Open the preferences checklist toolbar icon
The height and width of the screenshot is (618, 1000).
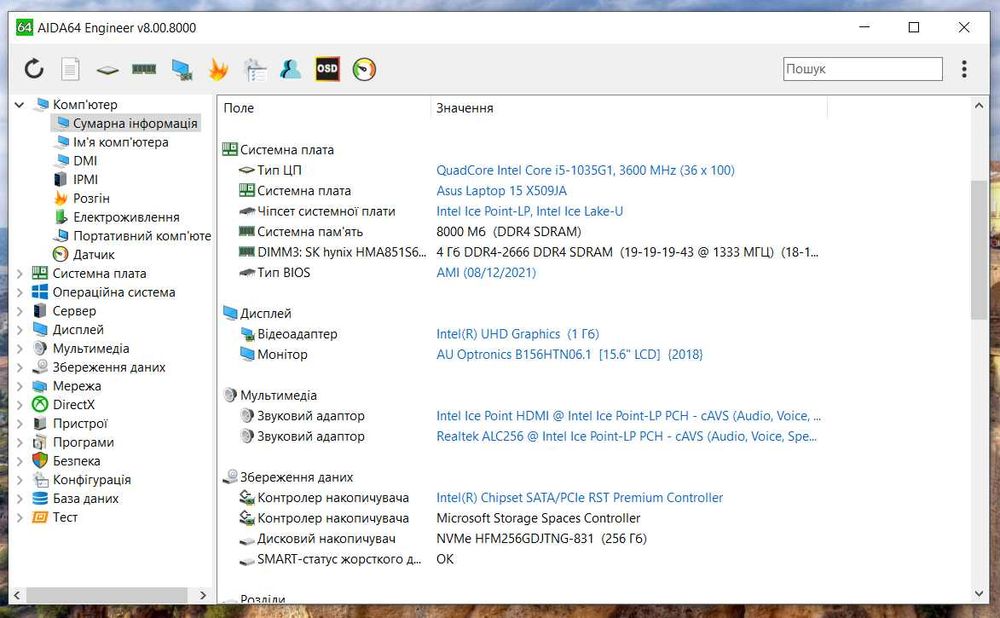(x=255, y=70)
